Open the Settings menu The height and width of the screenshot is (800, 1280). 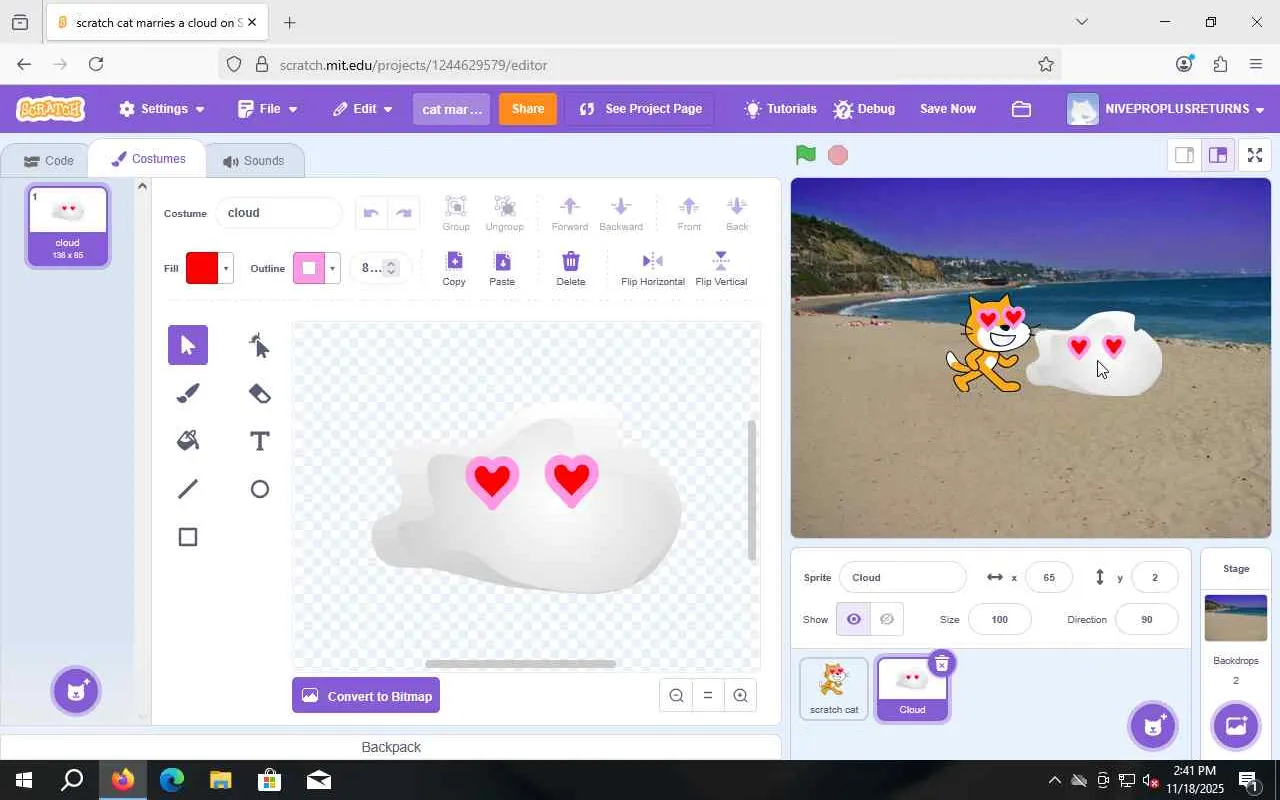(x=162, y=109)
